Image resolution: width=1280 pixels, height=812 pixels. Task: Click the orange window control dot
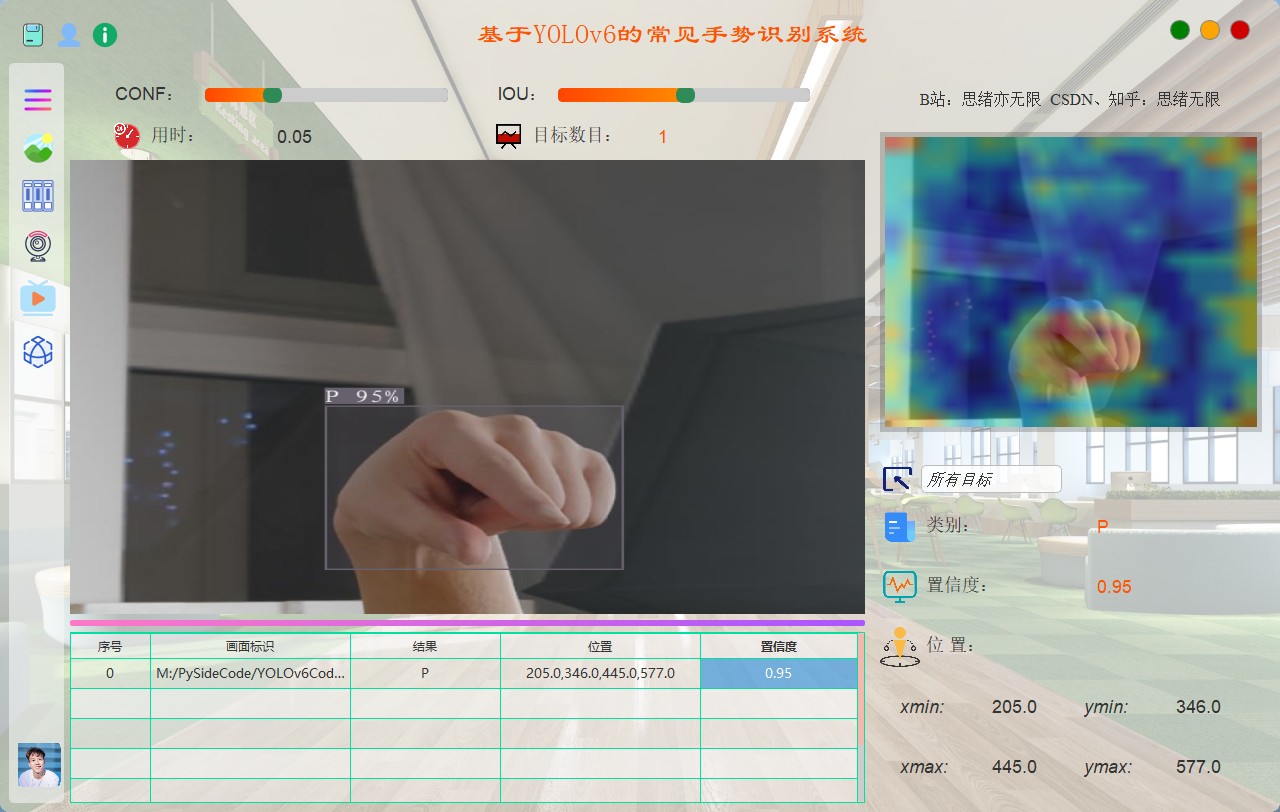(1210, 30)
